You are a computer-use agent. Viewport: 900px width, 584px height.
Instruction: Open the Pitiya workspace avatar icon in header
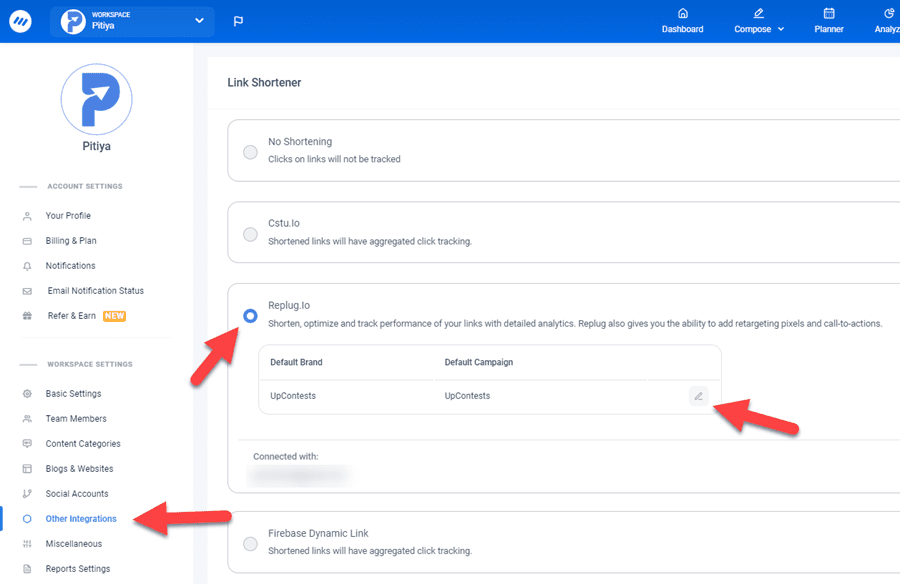click(x=73, y=21)
